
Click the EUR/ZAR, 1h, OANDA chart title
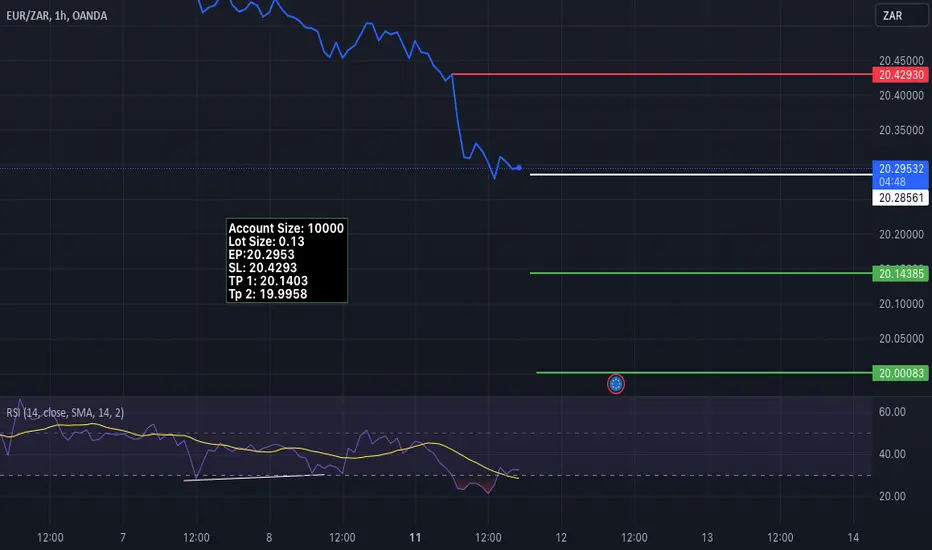57,16
